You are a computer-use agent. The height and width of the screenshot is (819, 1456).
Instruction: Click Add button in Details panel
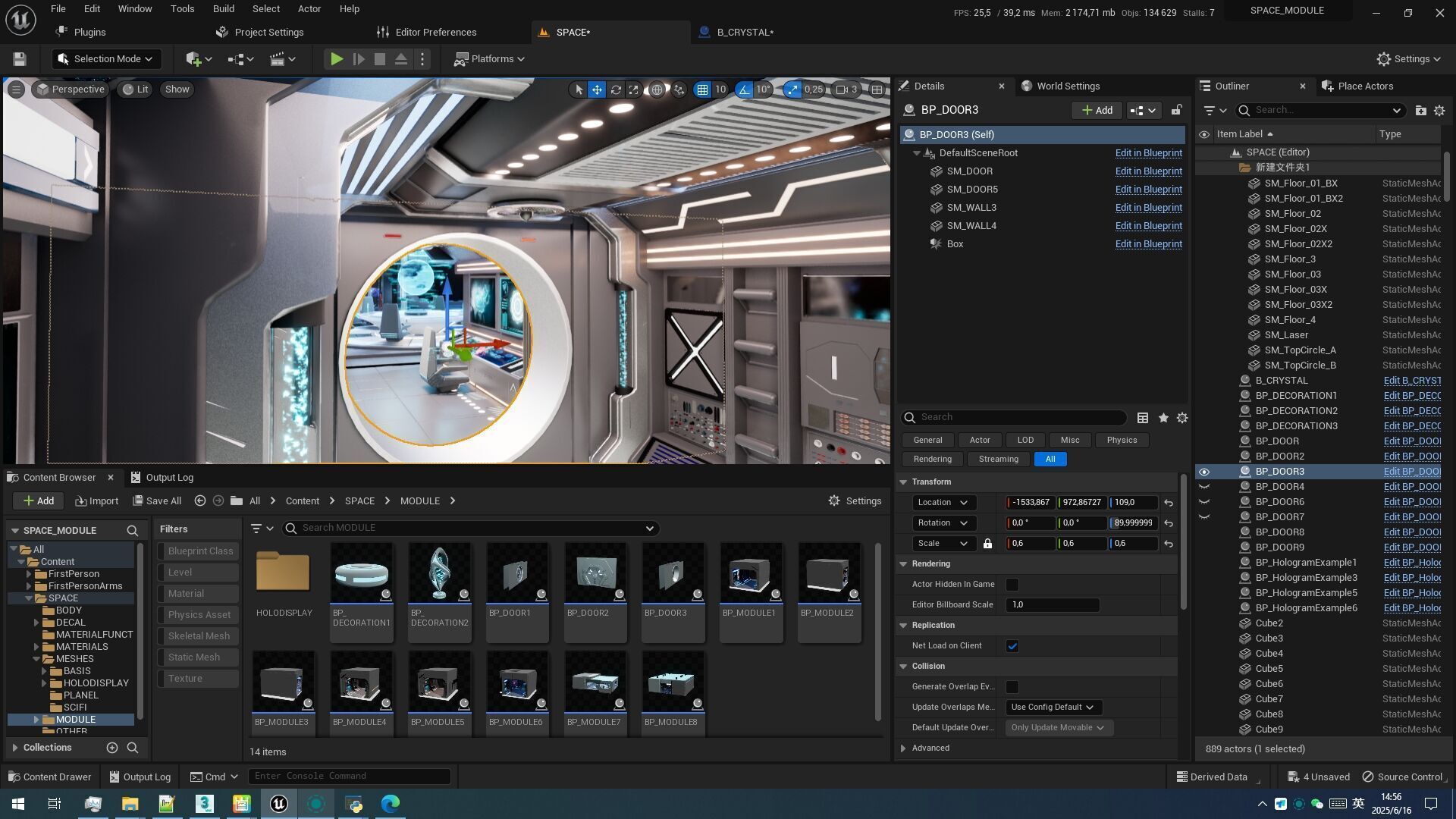(1097, 110)
